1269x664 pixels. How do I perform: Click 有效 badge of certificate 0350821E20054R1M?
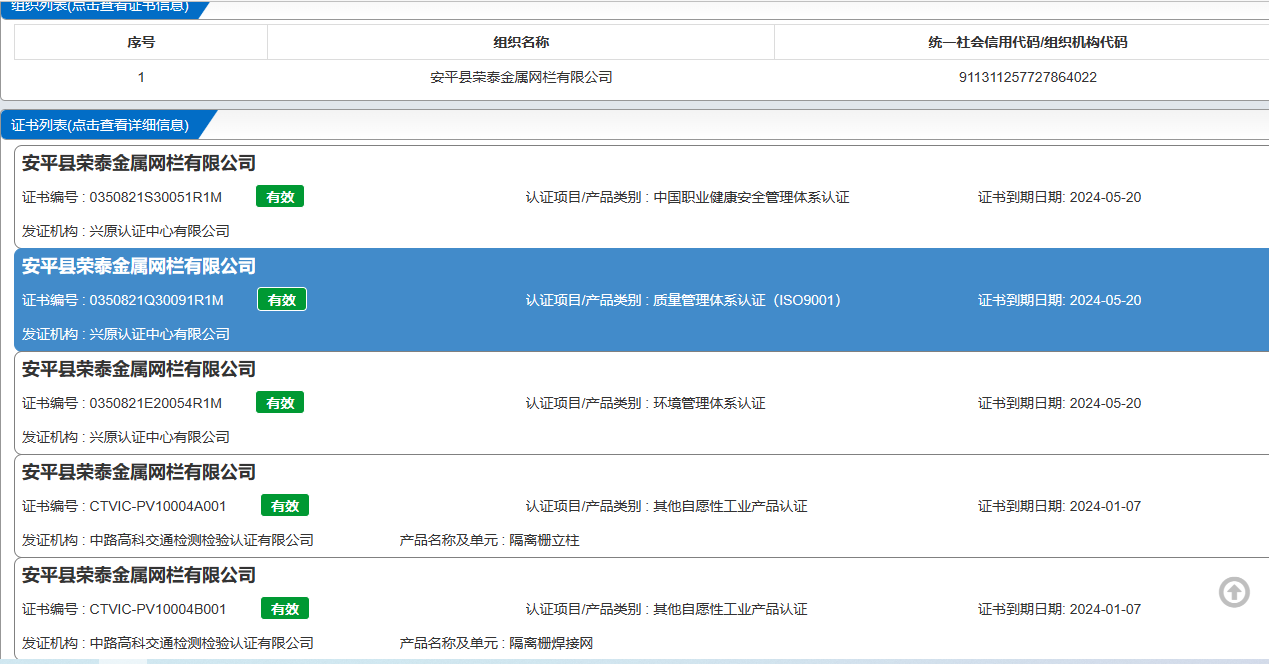(280, 403)
